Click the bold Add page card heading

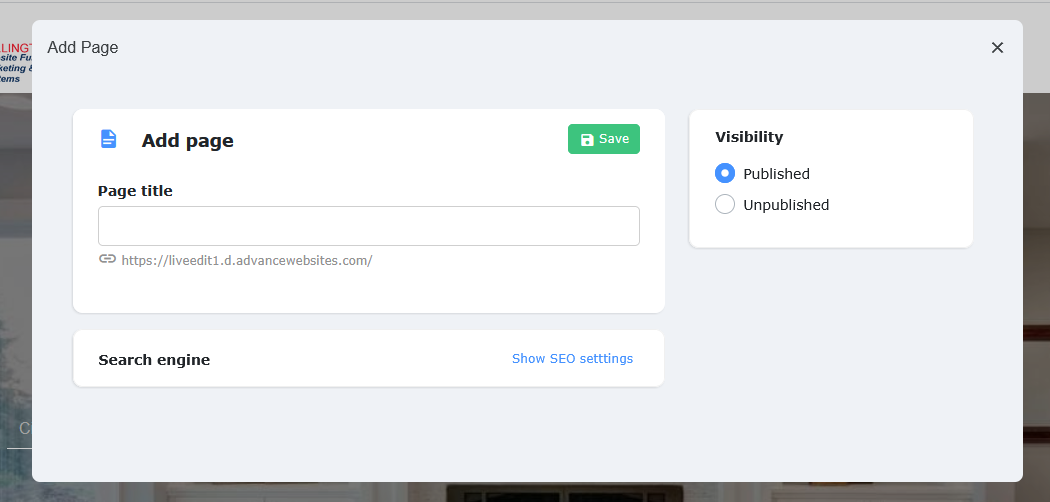tap(188, 141)
